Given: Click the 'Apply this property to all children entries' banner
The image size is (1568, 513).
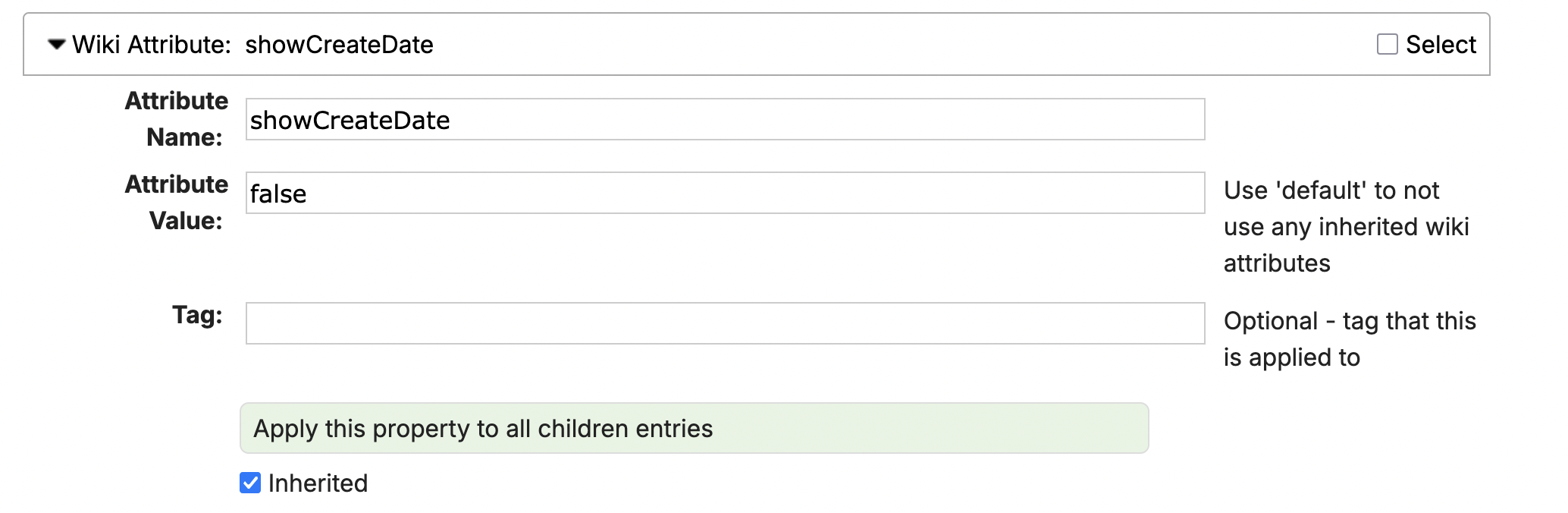Looking at the screenshot, I should (694, 428).
